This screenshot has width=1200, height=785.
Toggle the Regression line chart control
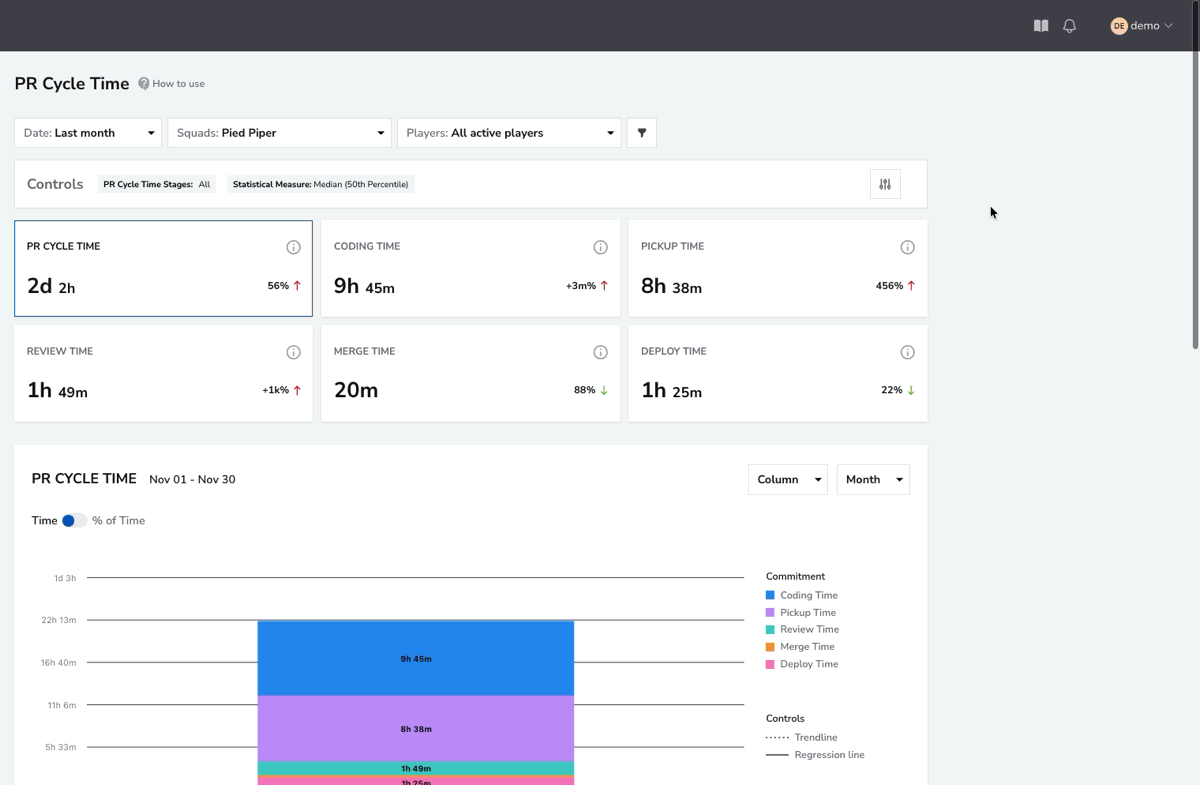tap(815, 755)
